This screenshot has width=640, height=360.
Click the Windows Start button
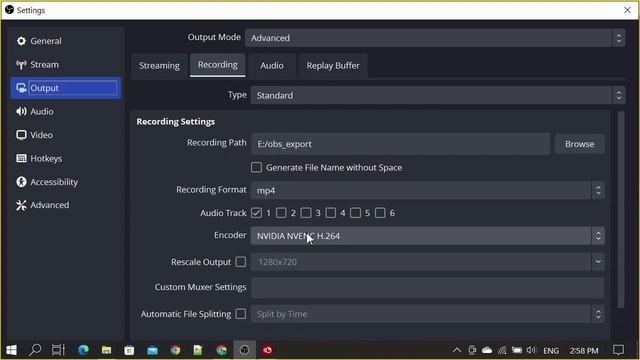pyautogui.click(x=11, y=350)
